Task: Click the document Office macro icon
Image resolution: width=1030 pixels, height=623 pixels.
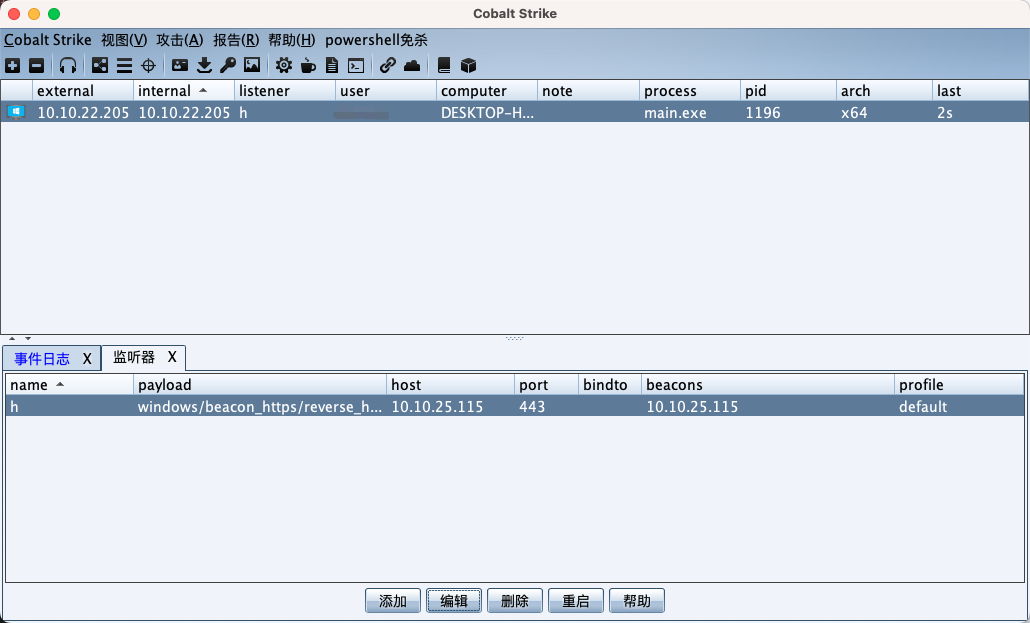Action: point(332,65)
